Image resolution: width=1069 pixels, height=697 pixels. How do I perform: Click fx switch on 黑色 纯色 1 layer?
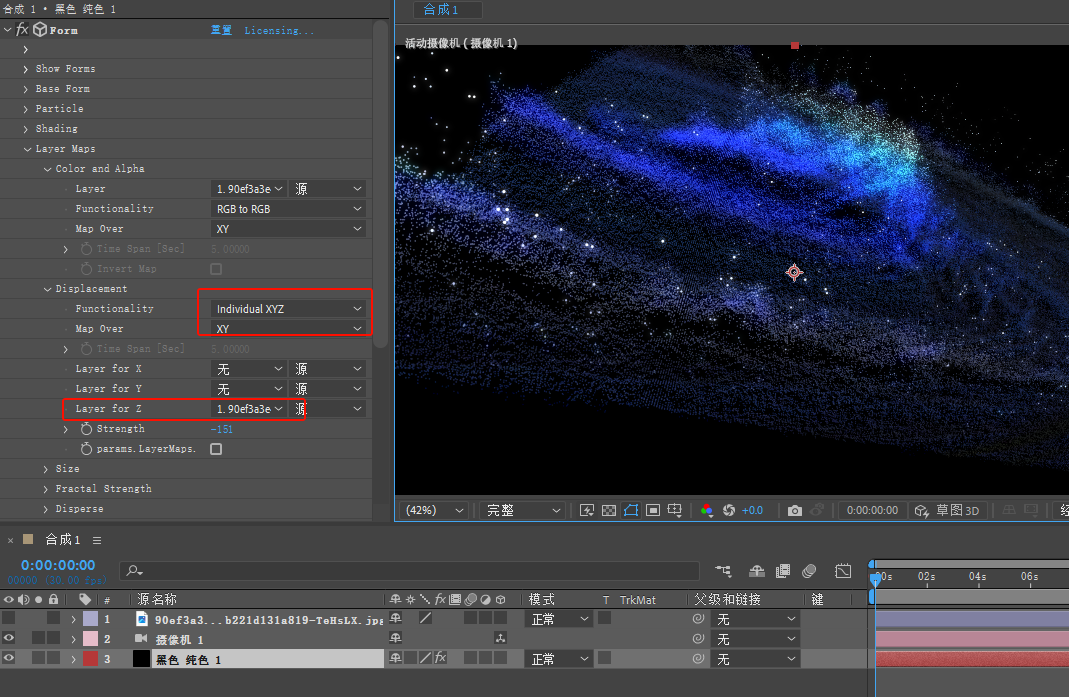[440, 657]
